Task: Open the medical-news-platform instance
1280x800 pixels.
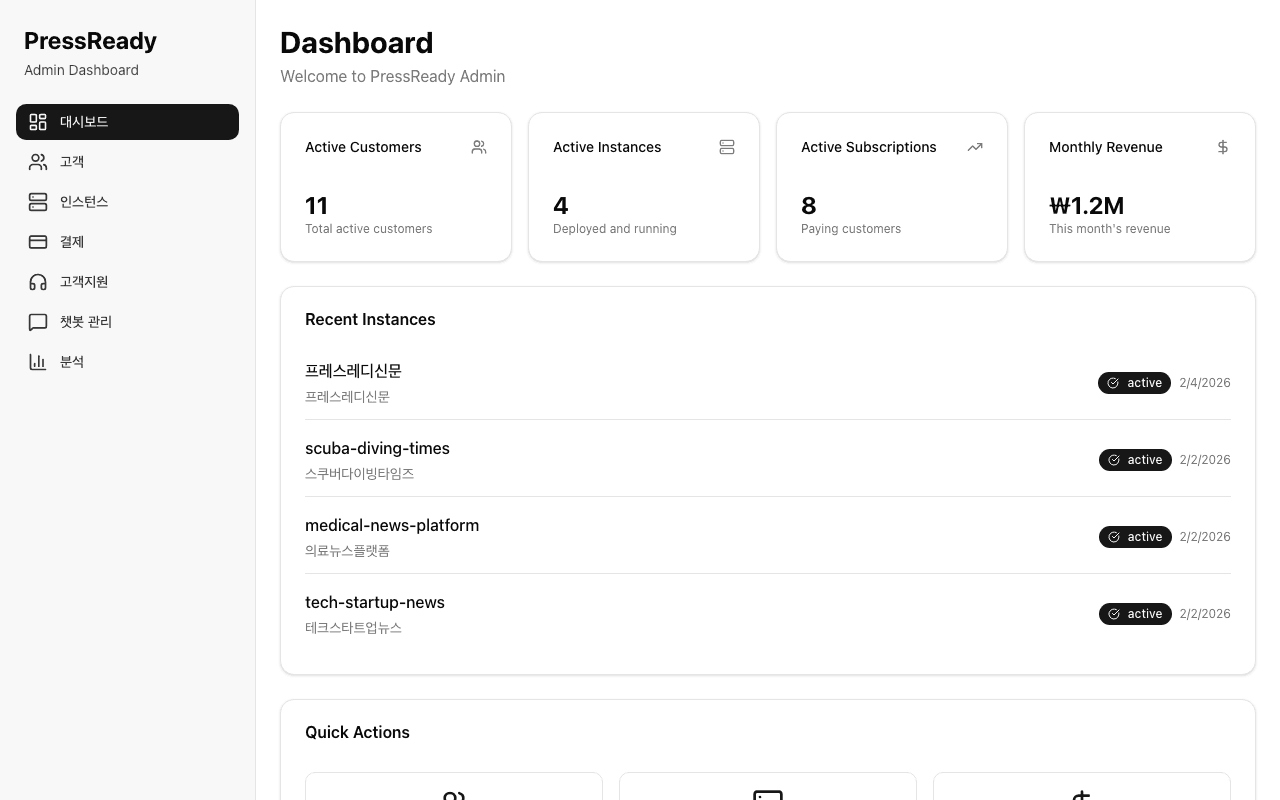Action: pyautogui.click(x=392, y=525)
